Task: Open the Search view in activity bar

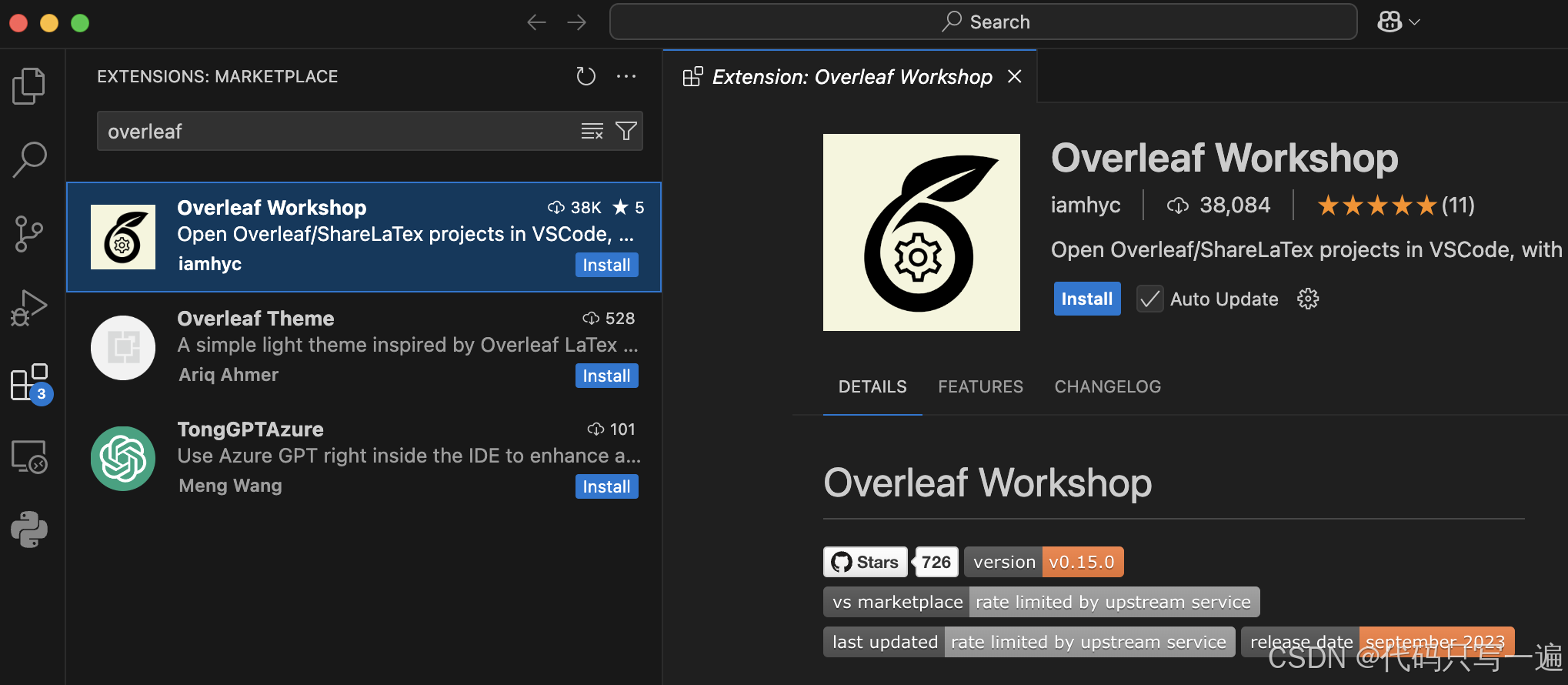Action: pos(29,159)
